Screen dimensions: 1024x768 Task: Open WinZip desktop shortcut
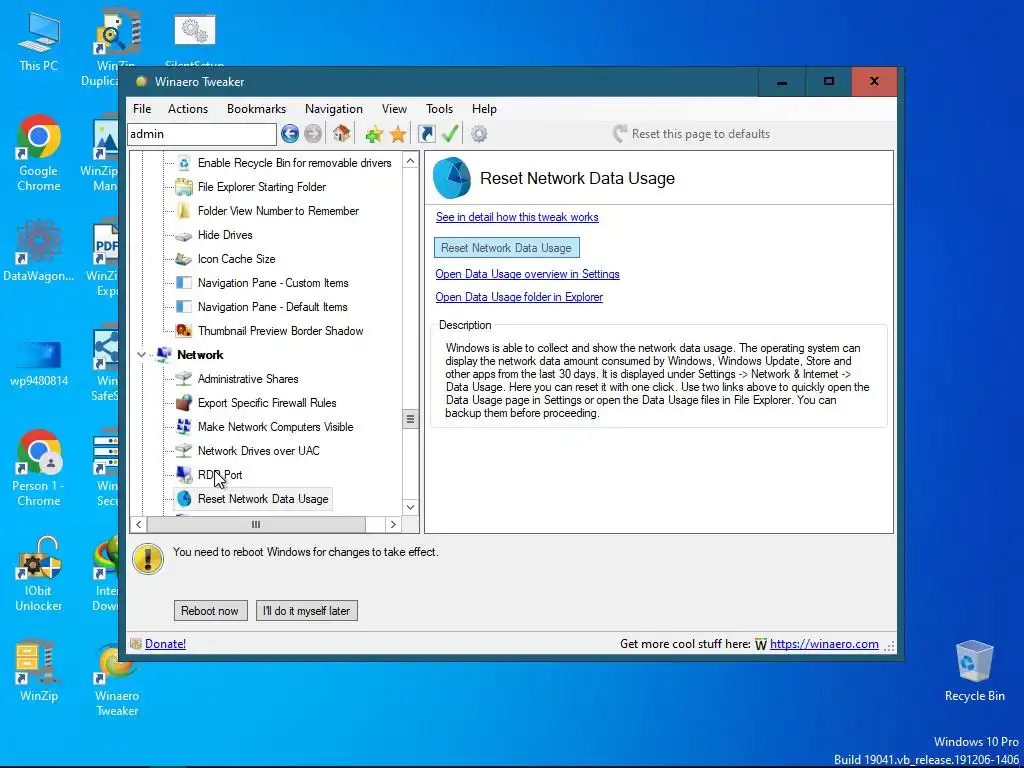click(39, 671)
